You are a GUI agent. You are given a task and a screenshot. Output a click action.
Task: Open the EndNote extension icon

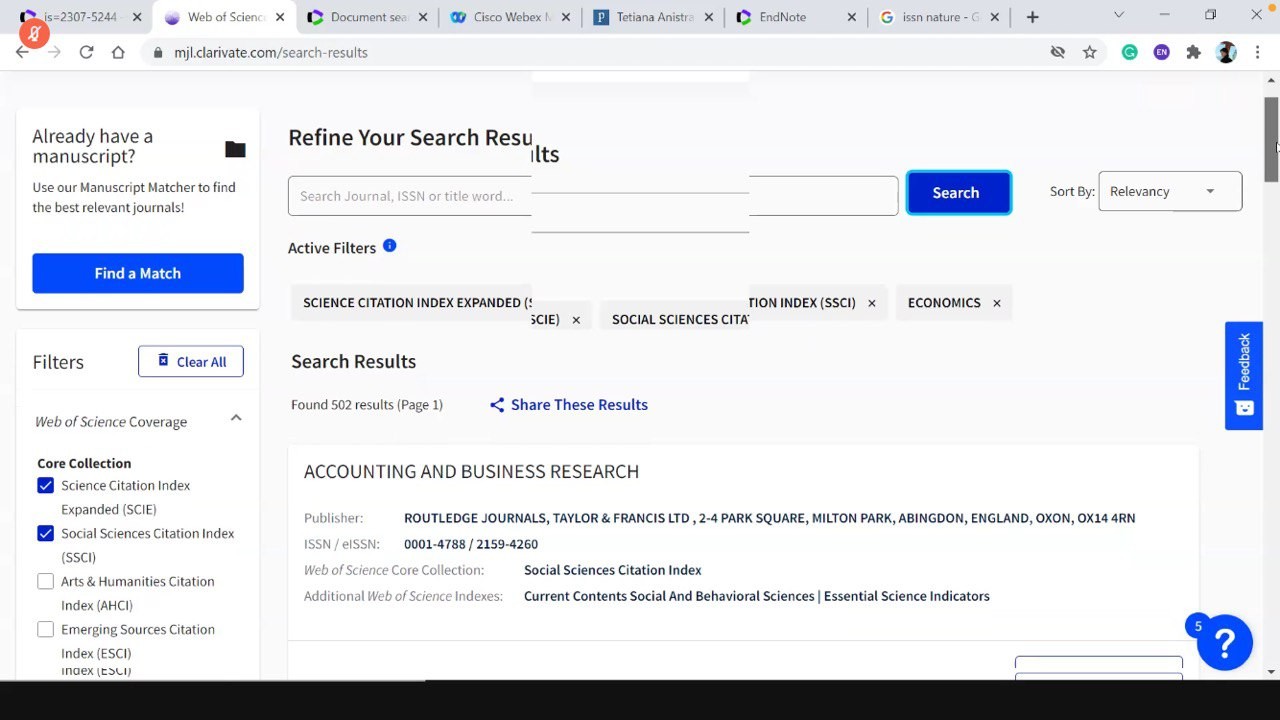1161,52
